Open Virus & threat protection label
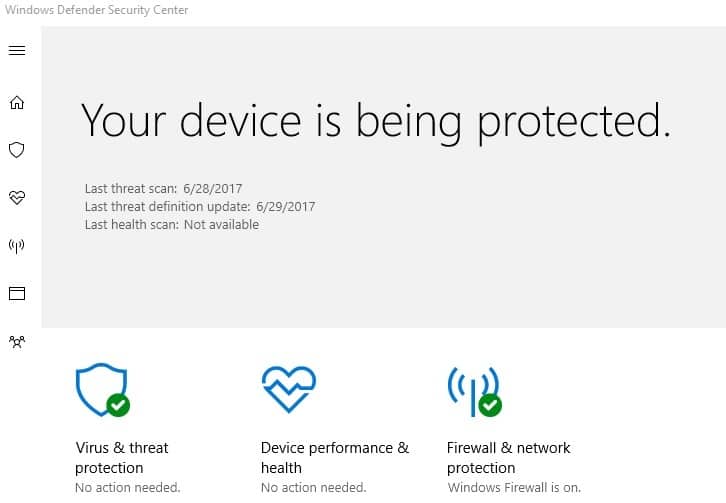This screenshot has height=503, width=726. click(122, 458)
